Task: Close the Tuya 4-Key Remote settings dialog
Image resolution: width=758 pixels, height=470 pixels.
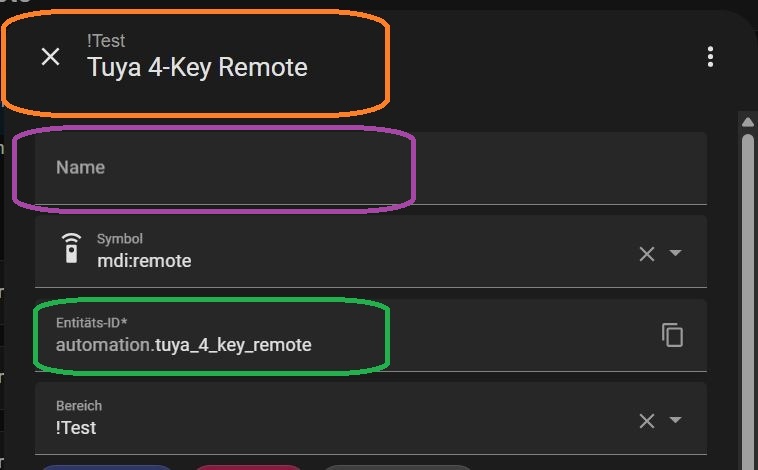Action: point(50,57)
